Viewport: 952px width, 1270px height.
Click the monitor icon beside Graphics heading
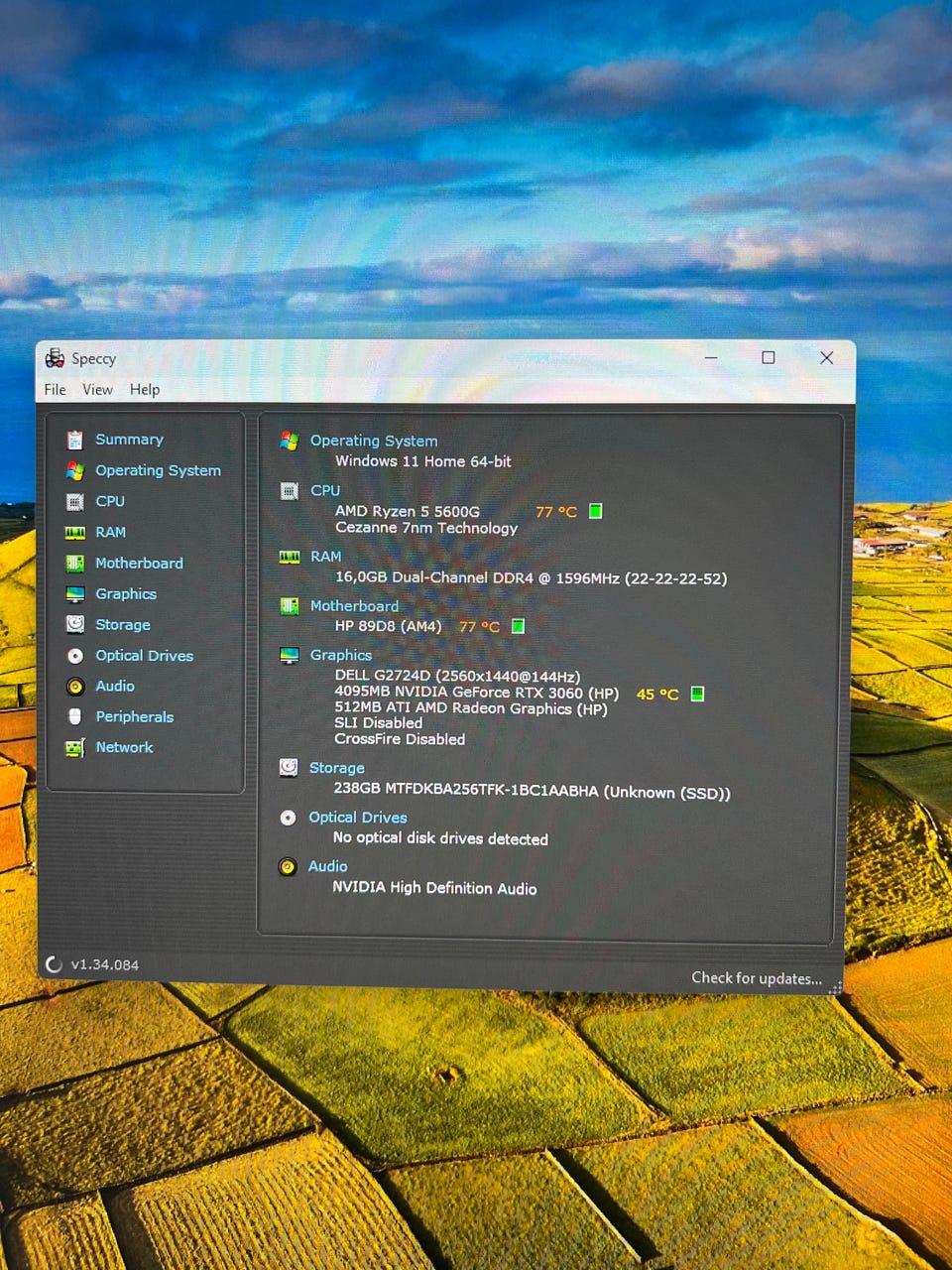pos(290,655)
